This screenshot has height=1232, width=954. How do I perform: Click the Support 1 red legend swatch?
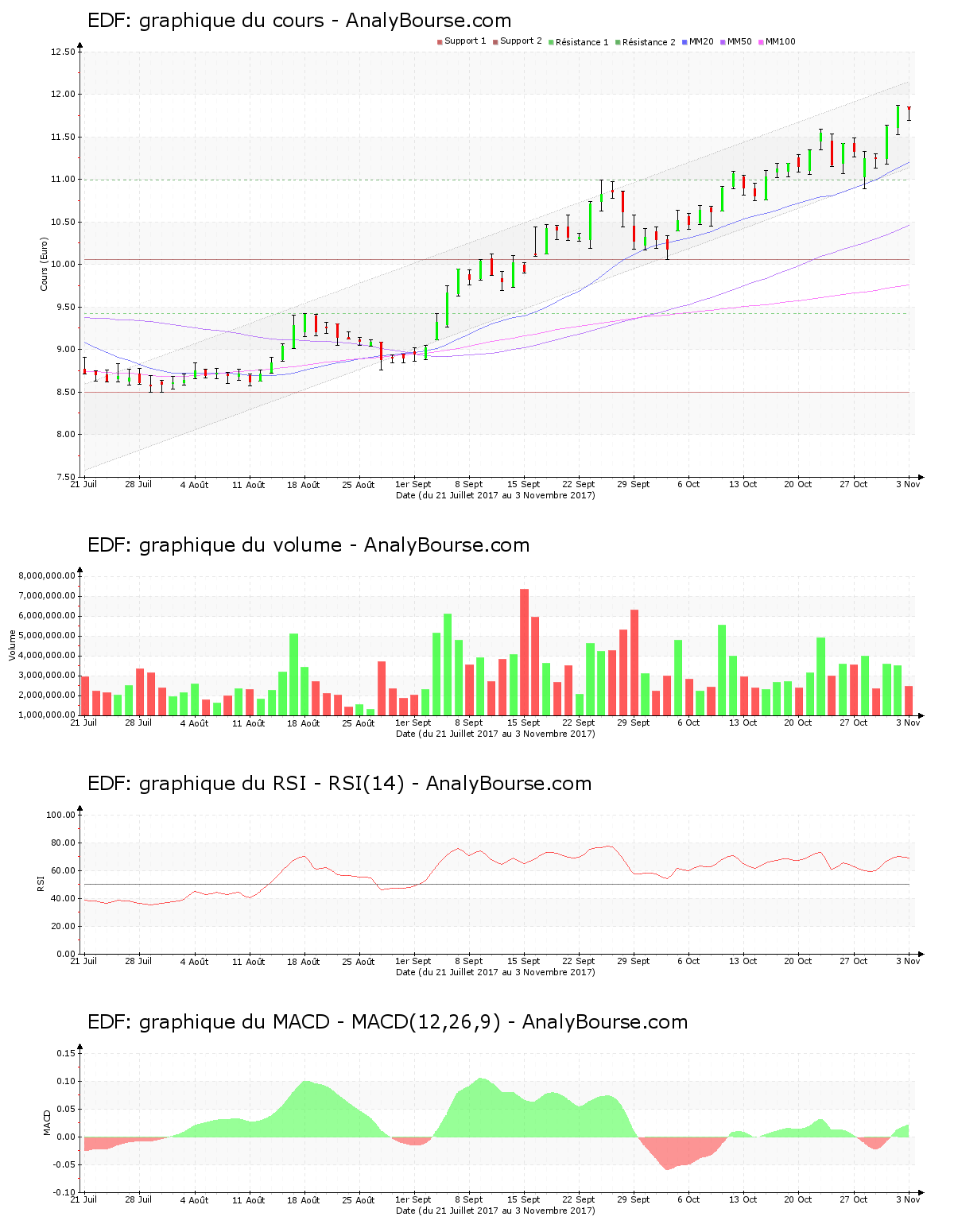point(440,42)
